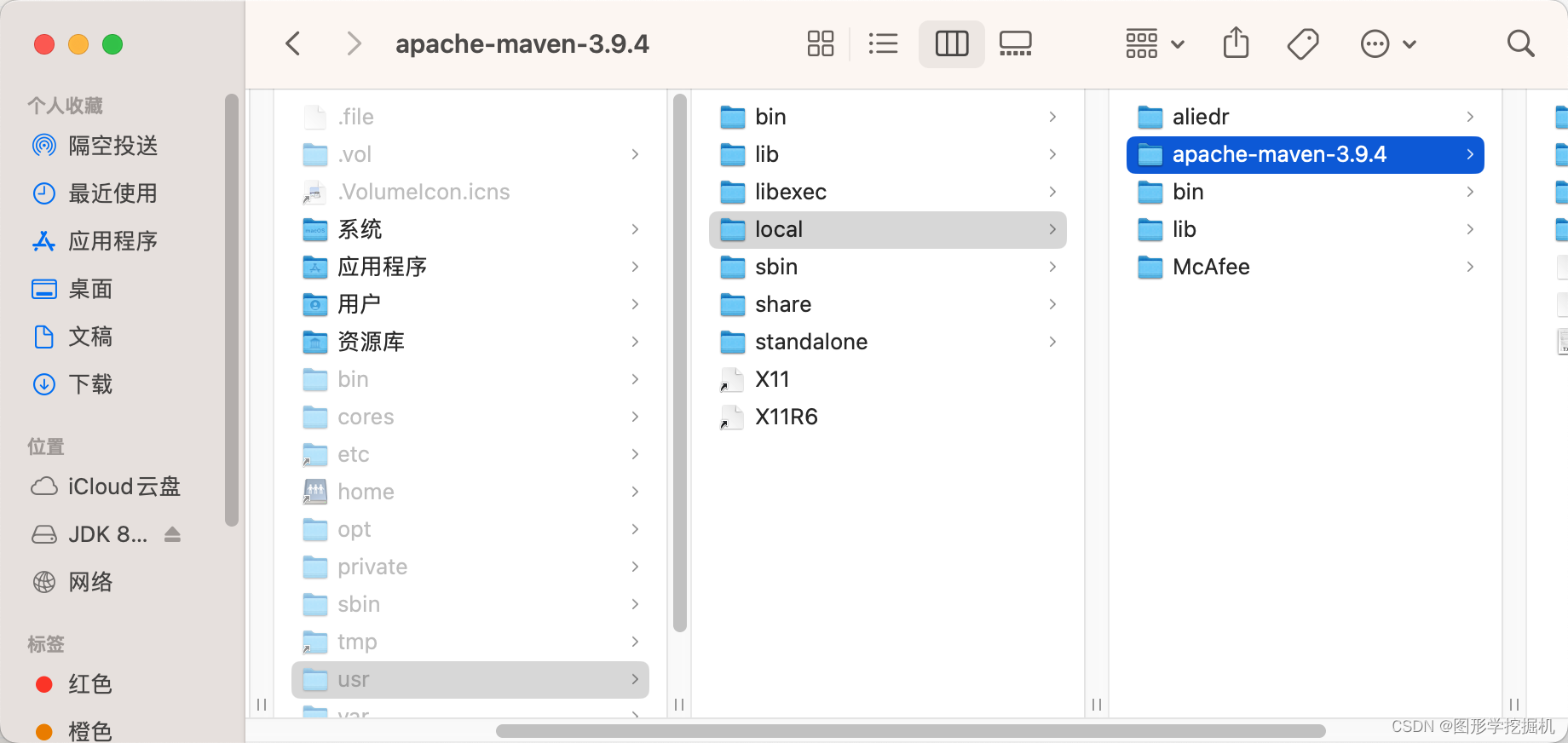The width and height of the screenshot is (1568, 743).
Task: Select the apache-maven-3.9.4 folder
Action: tap(1306, 154)
